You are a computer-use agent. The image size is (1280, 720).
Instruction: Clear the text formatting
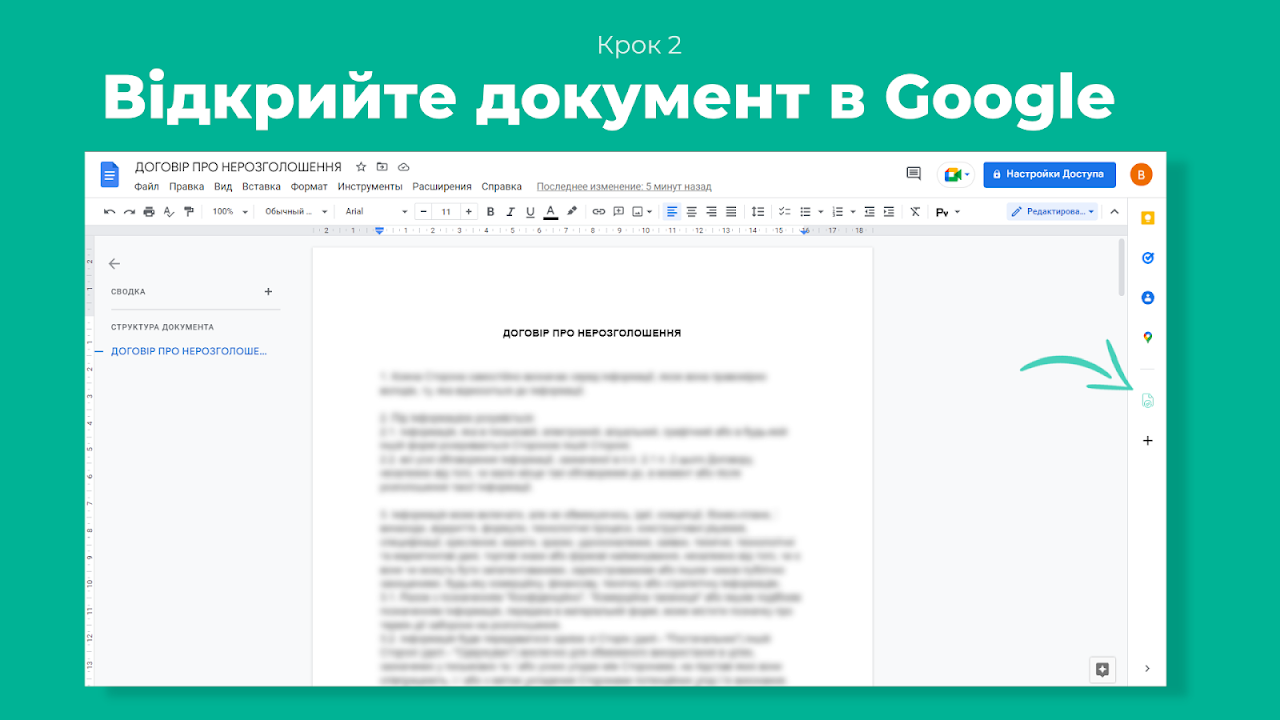pyautogui.click(x=915, y=212)
